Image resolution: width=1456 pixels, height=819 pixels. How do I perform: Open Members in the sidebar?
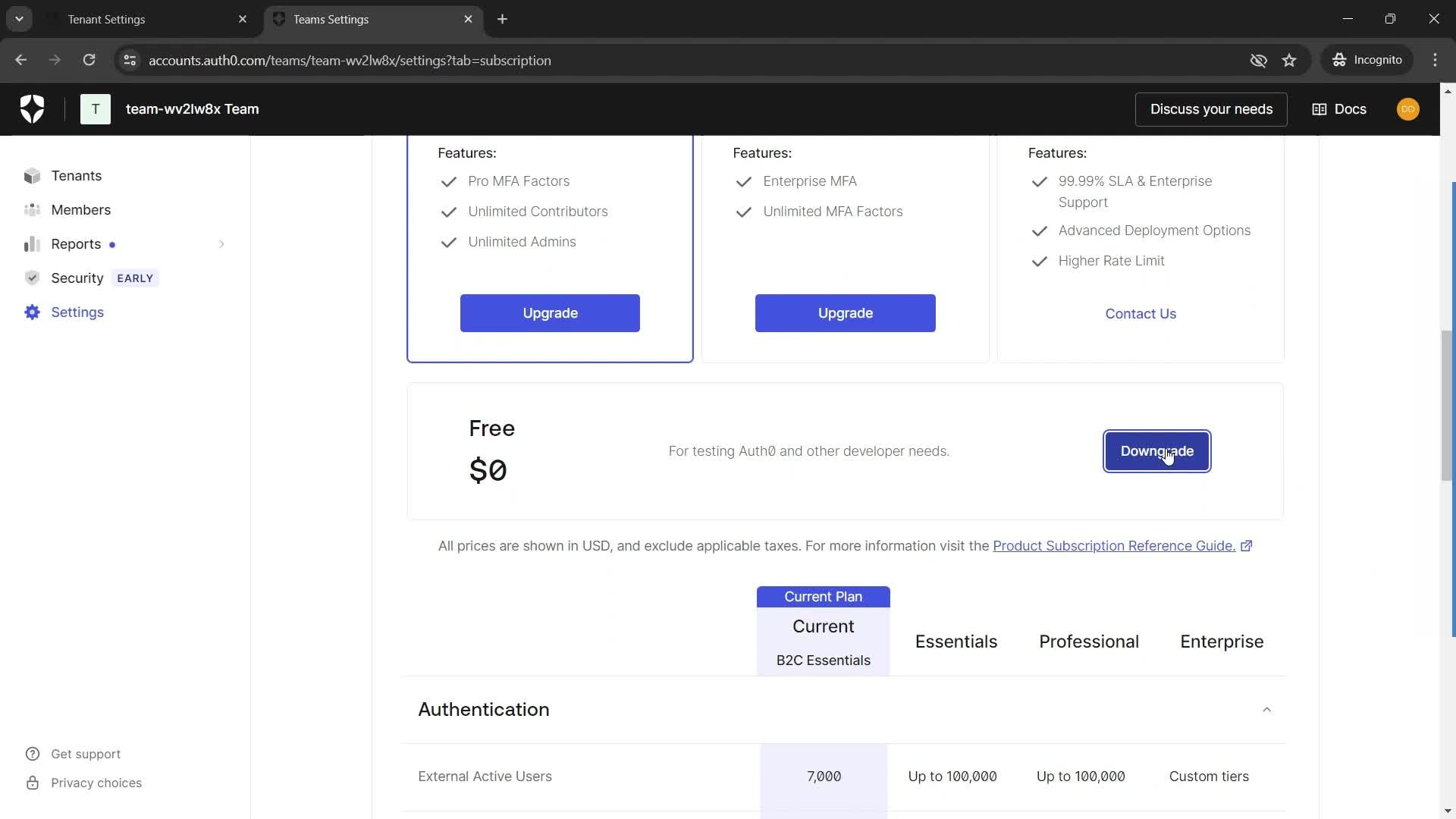point(80,210)
